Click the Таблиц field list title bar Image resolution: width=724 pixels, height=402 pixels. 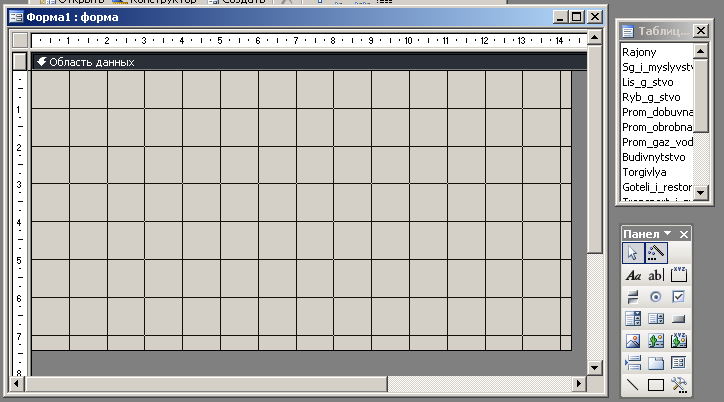pos(663,31)
